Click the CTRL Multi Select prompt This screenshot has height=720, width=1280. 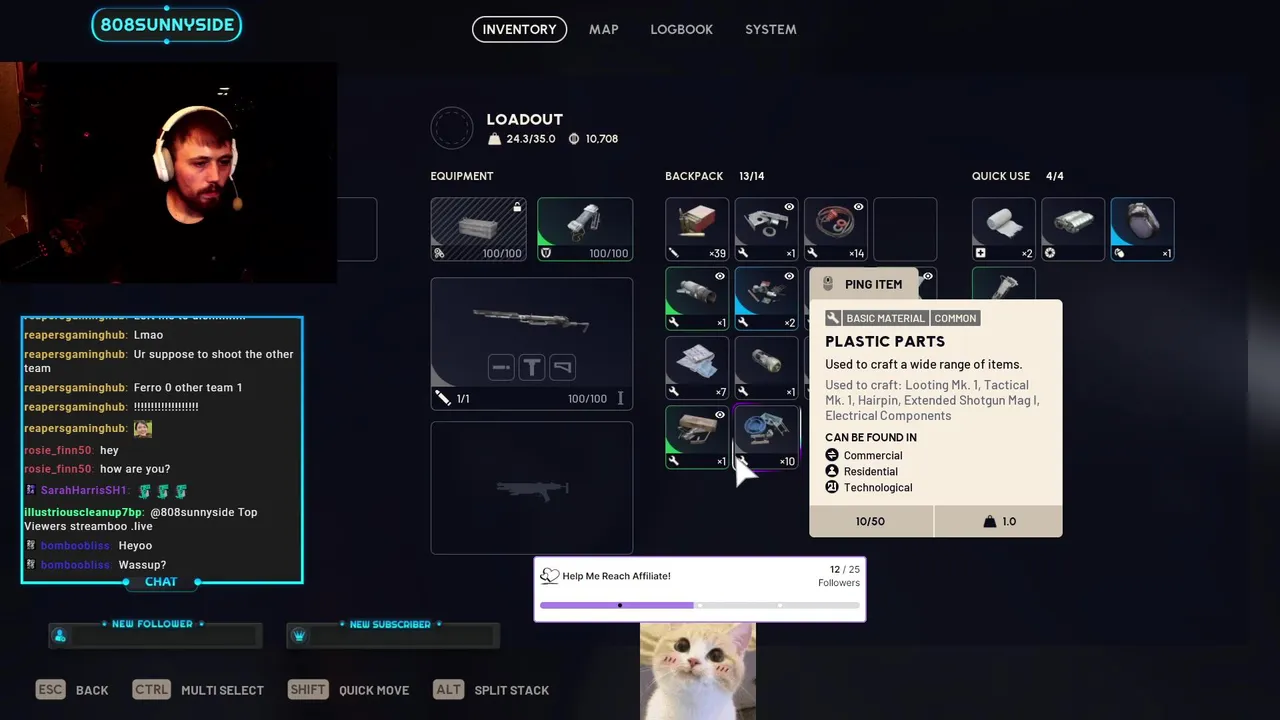198,690
